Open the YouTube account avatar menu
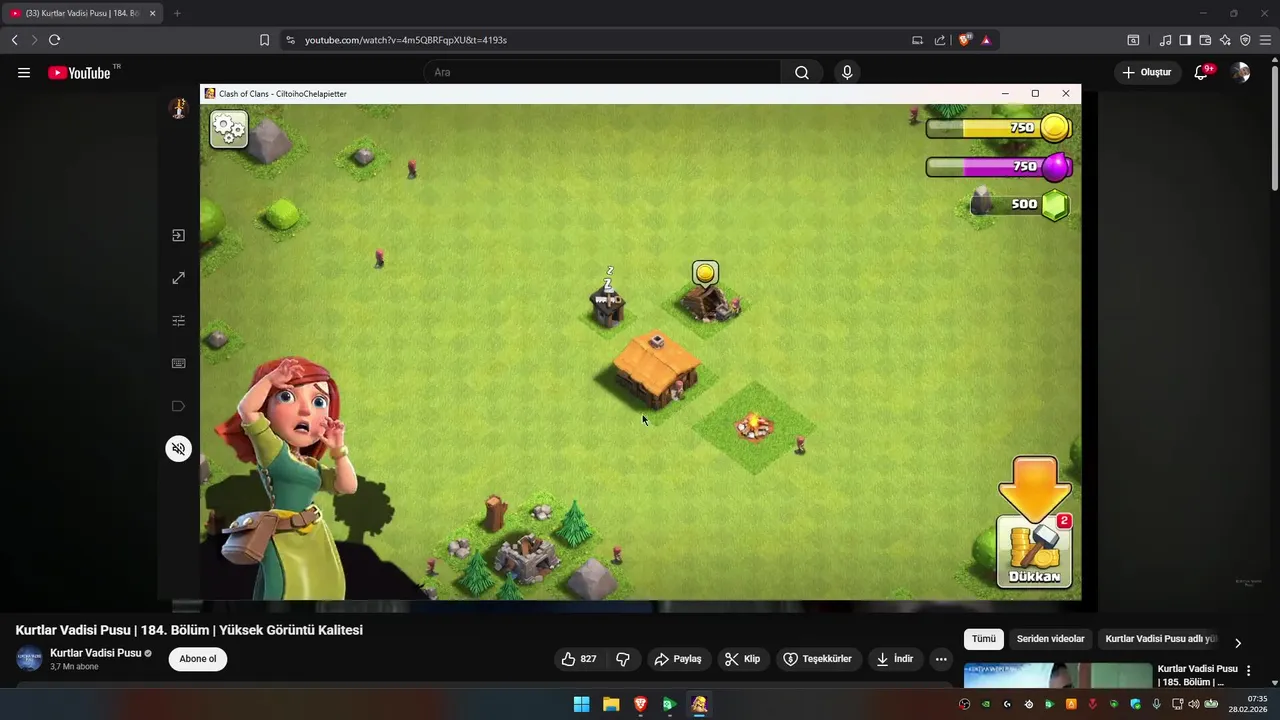 (x=1240, y=72)
